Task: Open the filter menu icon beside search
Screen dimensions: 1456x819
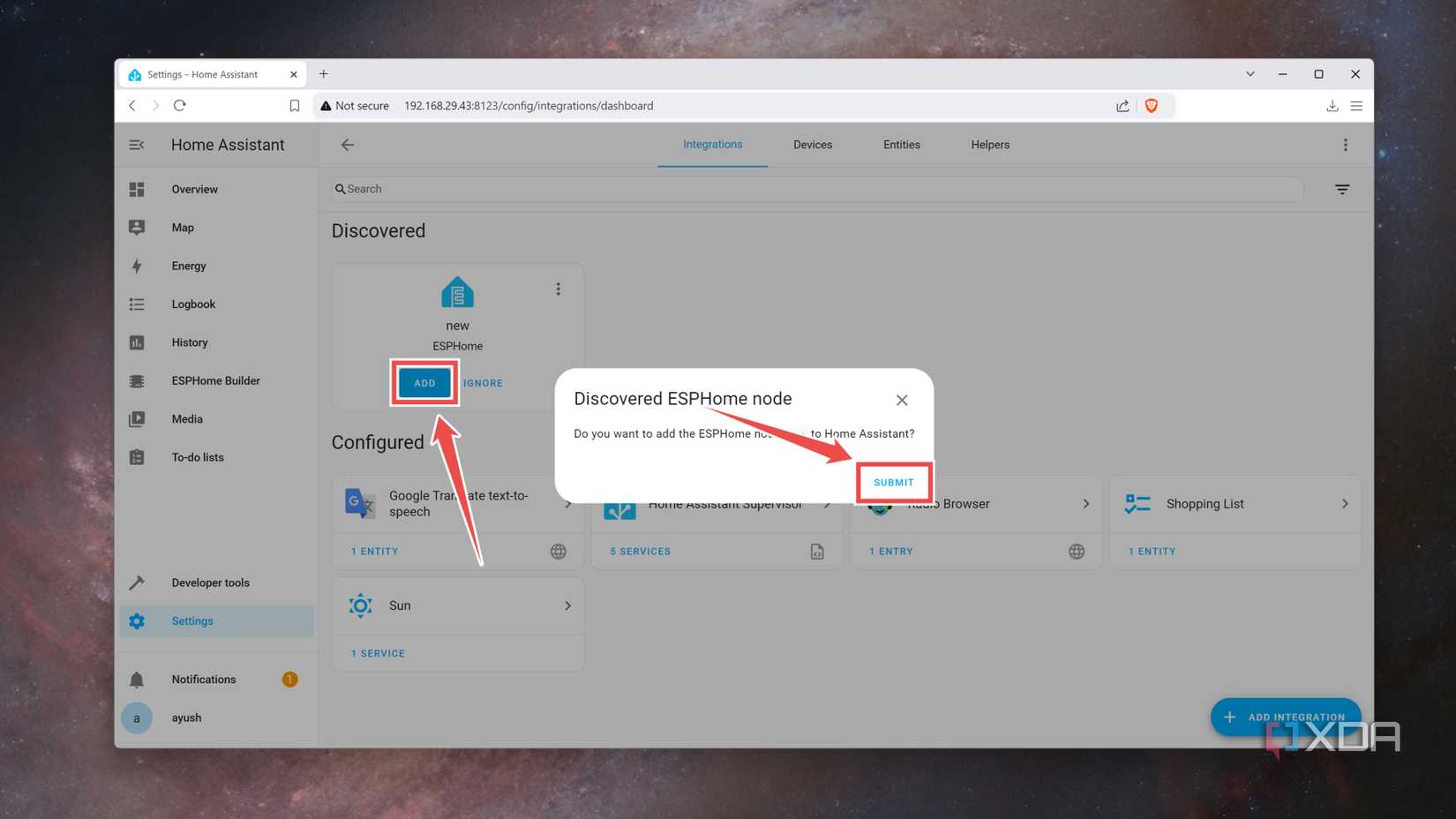Action: 1342,189
